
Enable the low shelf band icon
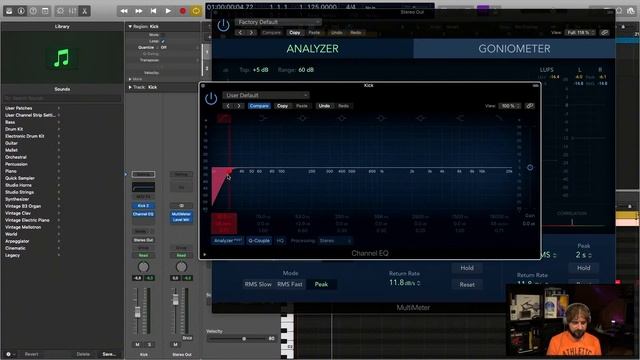[263, 118]
